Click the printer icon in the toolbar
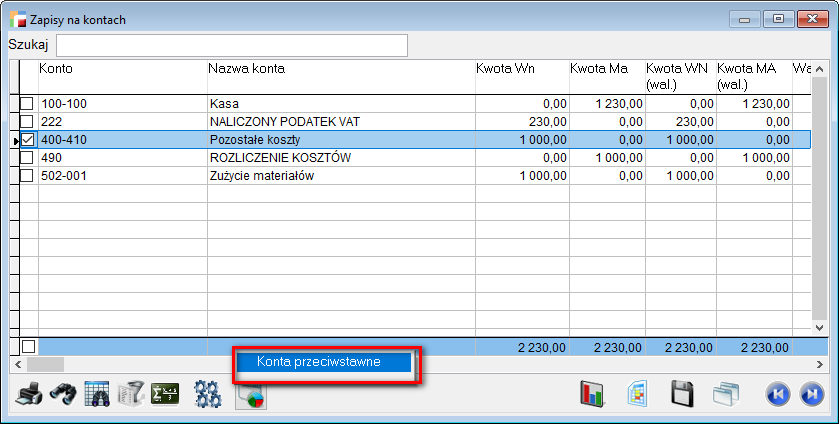The width and height of the screenshot is (839, 424). click(x=28, y=394)
